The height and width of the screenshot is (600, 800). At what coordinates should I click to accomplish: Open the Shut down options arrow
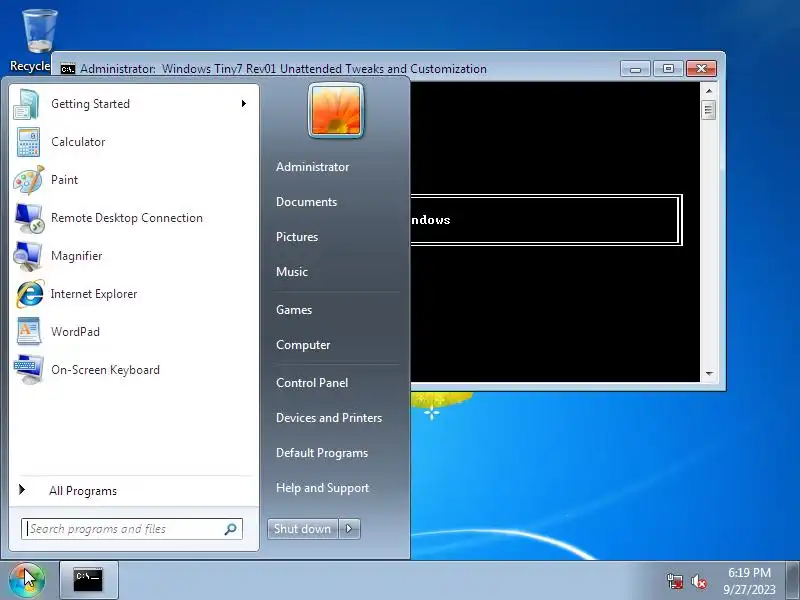349,529
